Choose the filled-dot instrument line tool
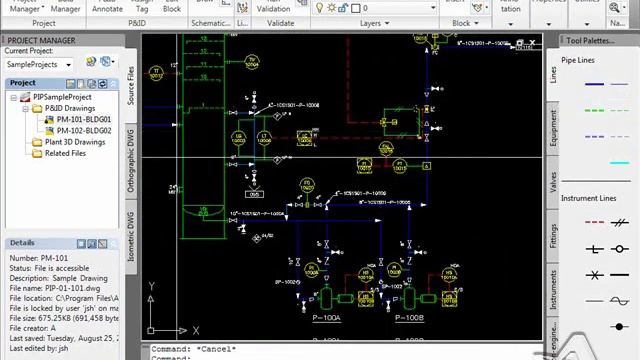Image resolution: width=640 pixels, height=360 pixels. [x=619, y=327]
